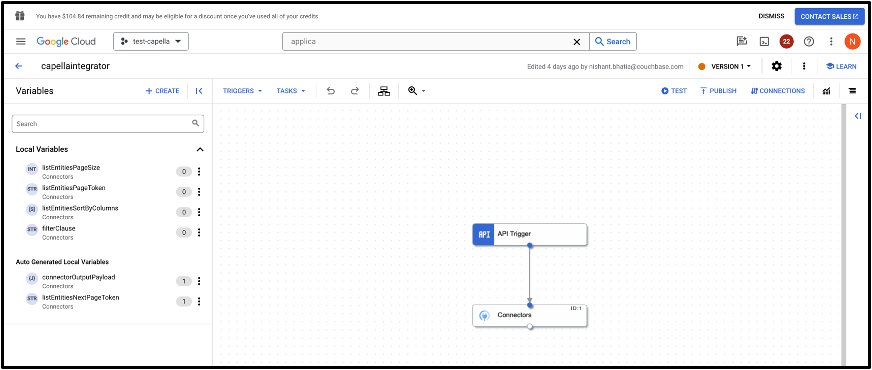Click the PUBLISH button

tap(718, 91)
